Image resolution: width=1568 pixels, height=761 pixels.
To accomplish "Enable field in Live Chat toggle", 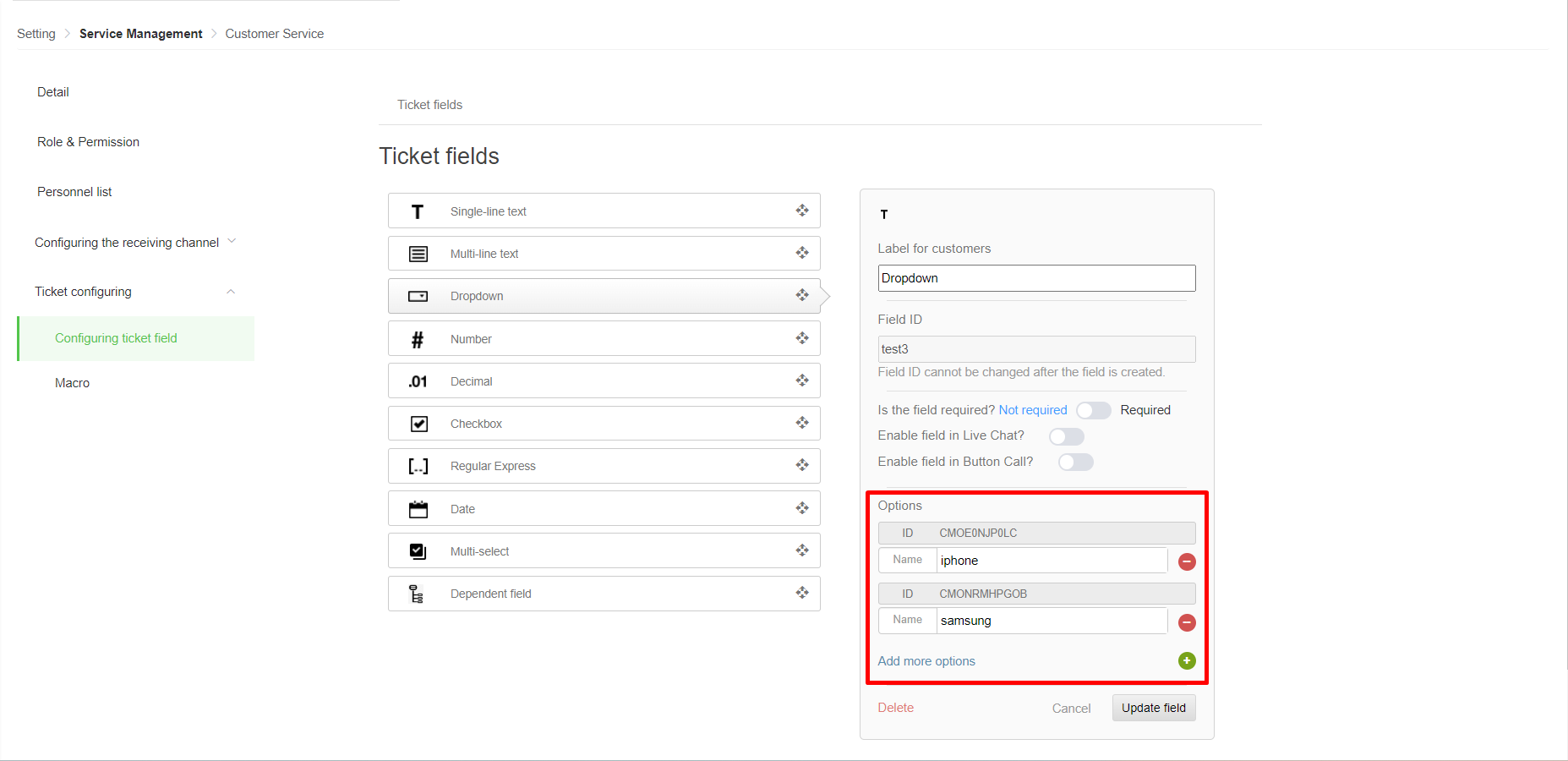I will coord(1066,436).
